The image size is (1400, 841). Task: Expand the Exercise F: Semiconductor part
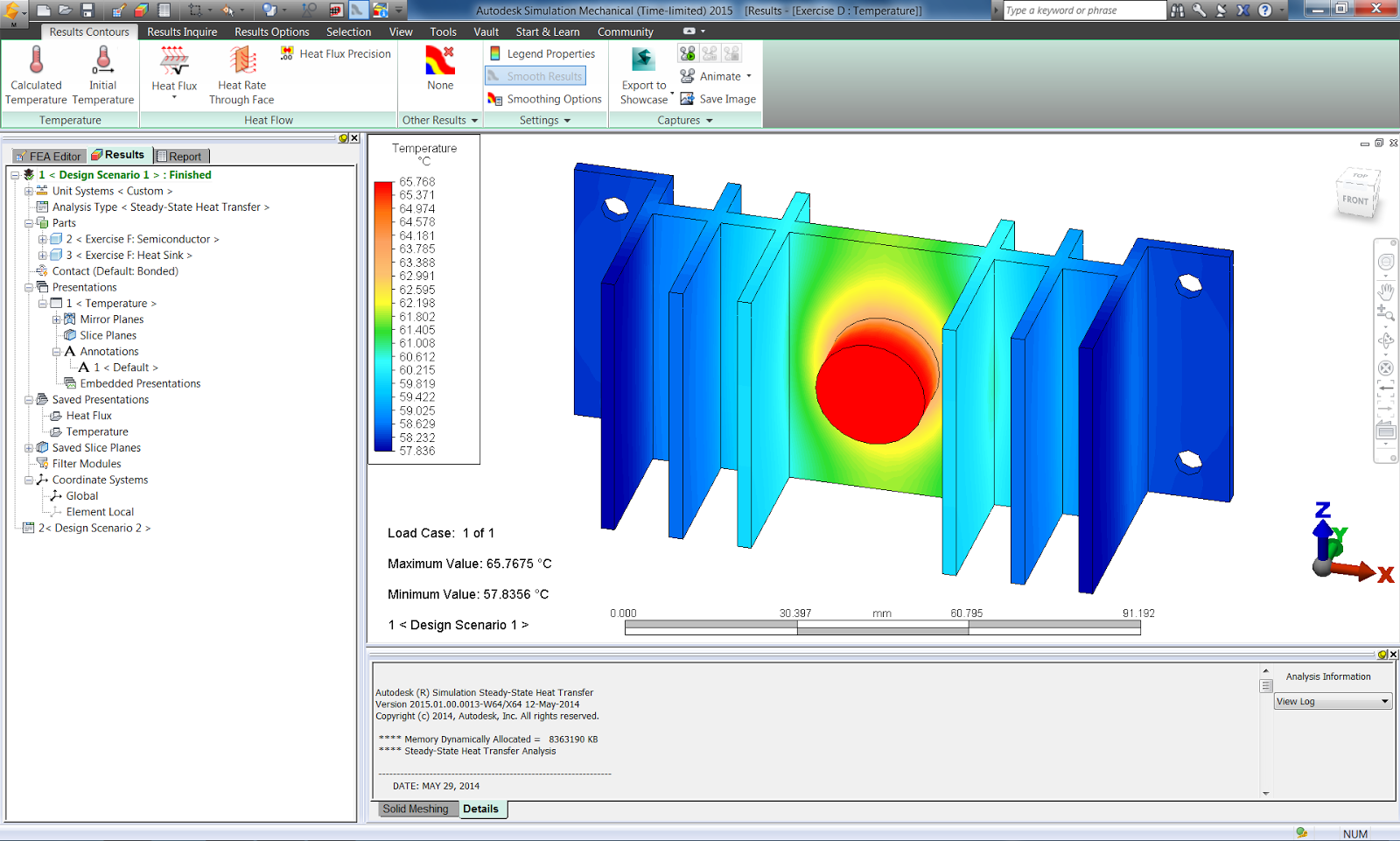42,239
